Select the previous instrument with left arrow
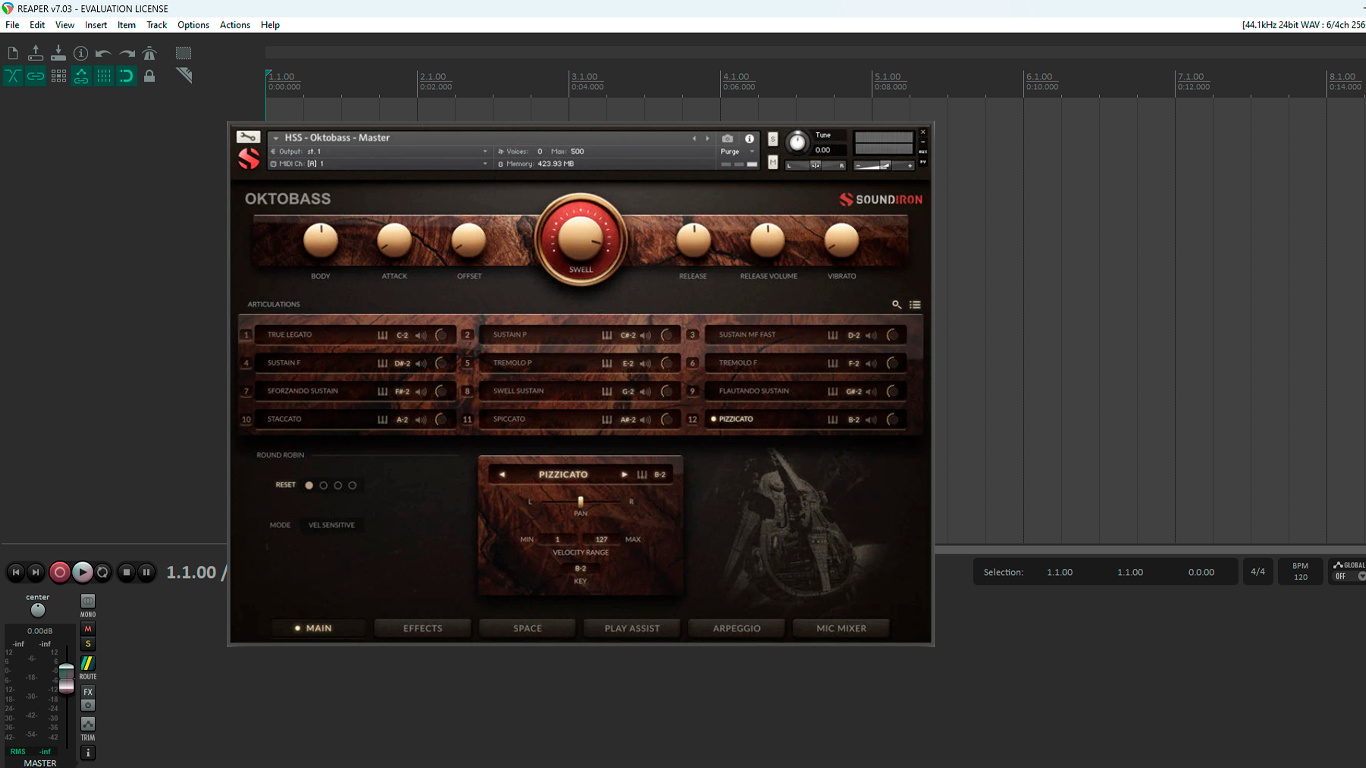 [694, 139]
